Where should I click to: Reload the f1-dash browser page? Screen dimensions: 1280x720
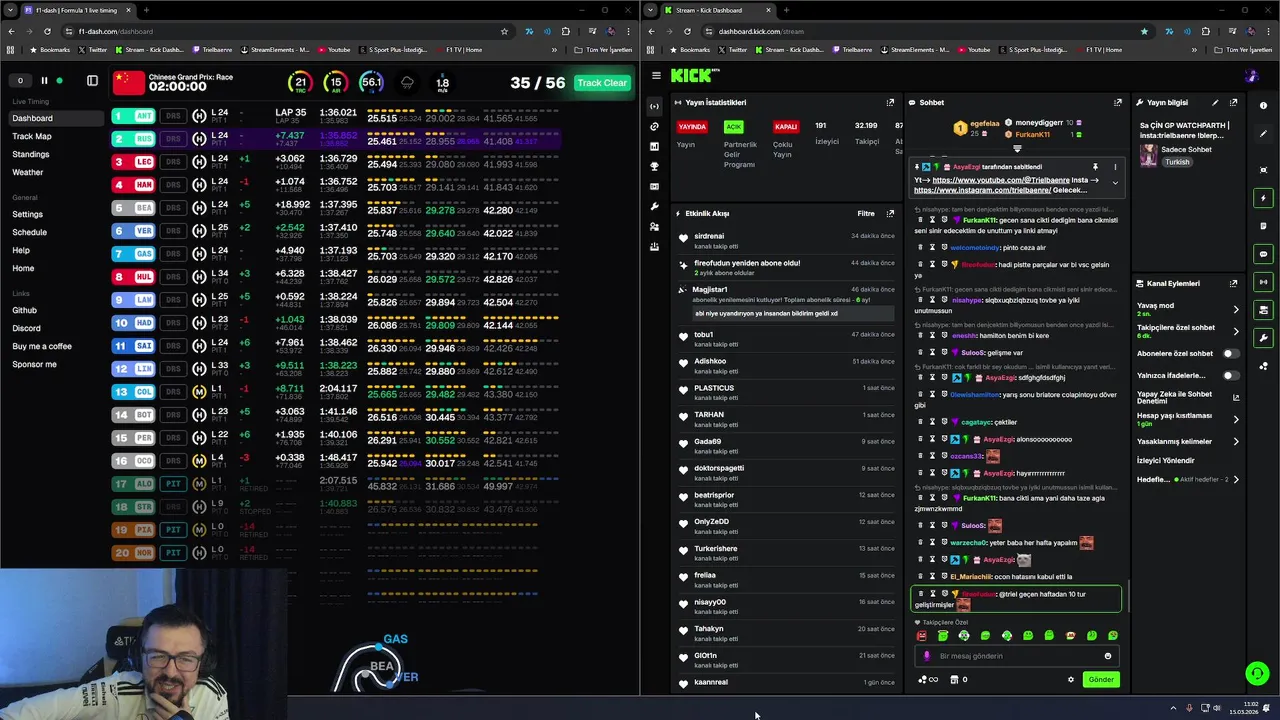[x=47, y=31]
